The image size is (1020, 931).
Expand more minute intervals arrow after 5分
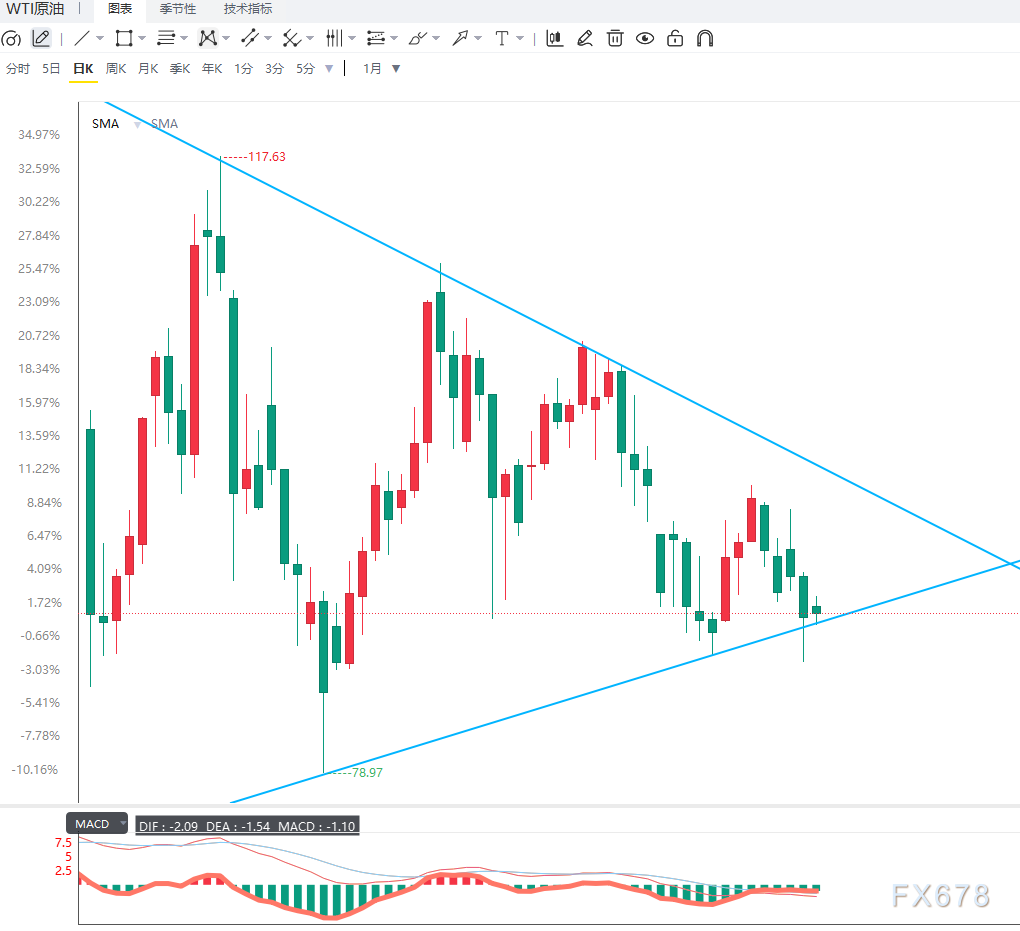pyautogui.click(x=329, y=68)
